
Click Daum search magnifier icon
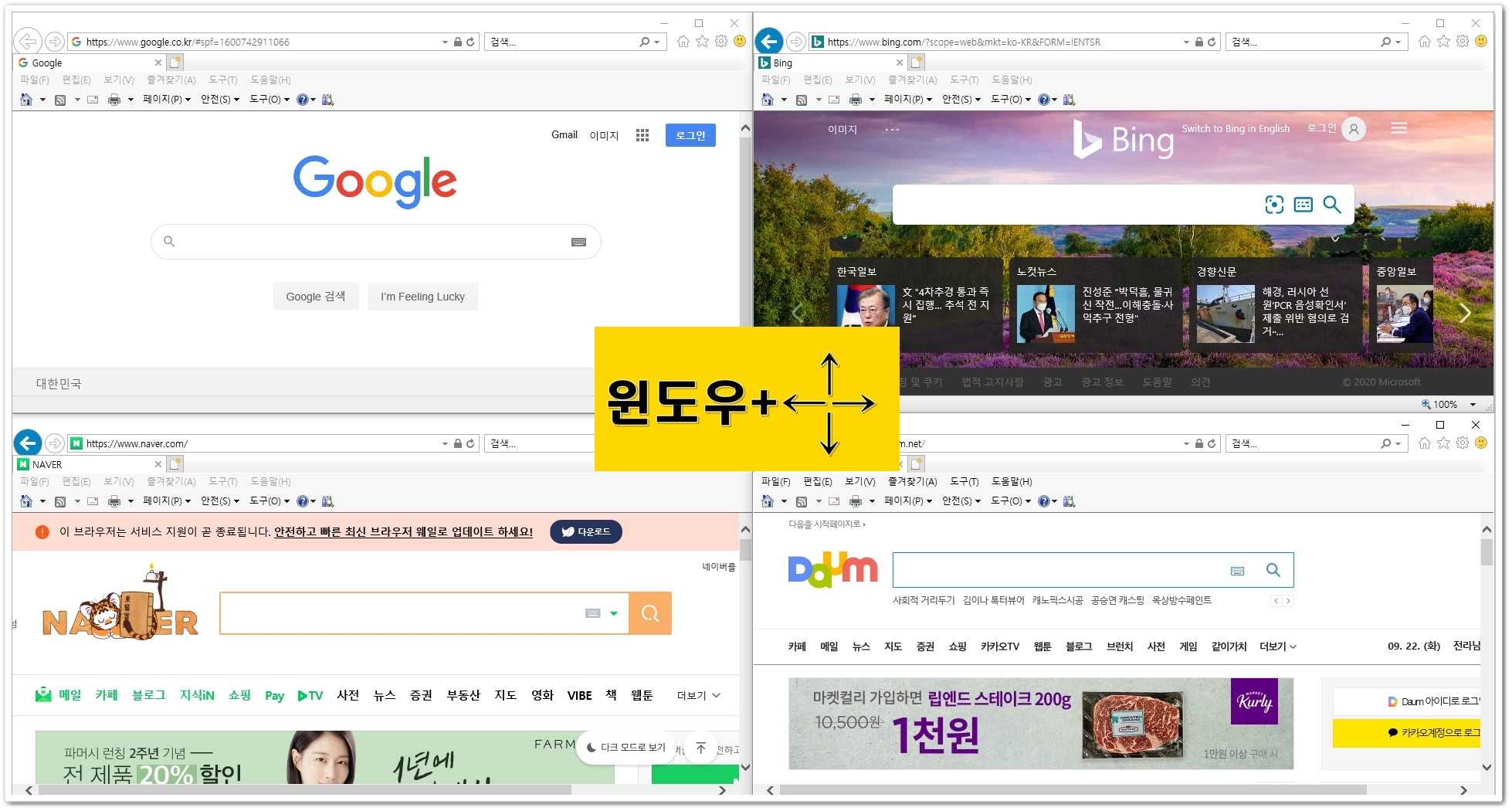1273,570
